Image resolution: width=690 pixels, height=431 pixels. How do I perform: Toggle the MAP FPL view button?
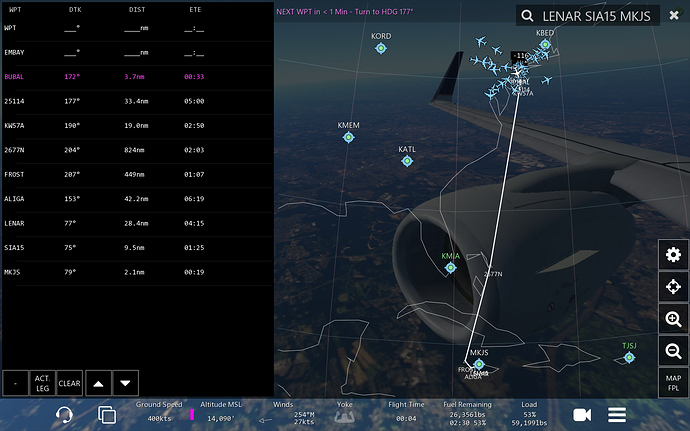[673, 383]
